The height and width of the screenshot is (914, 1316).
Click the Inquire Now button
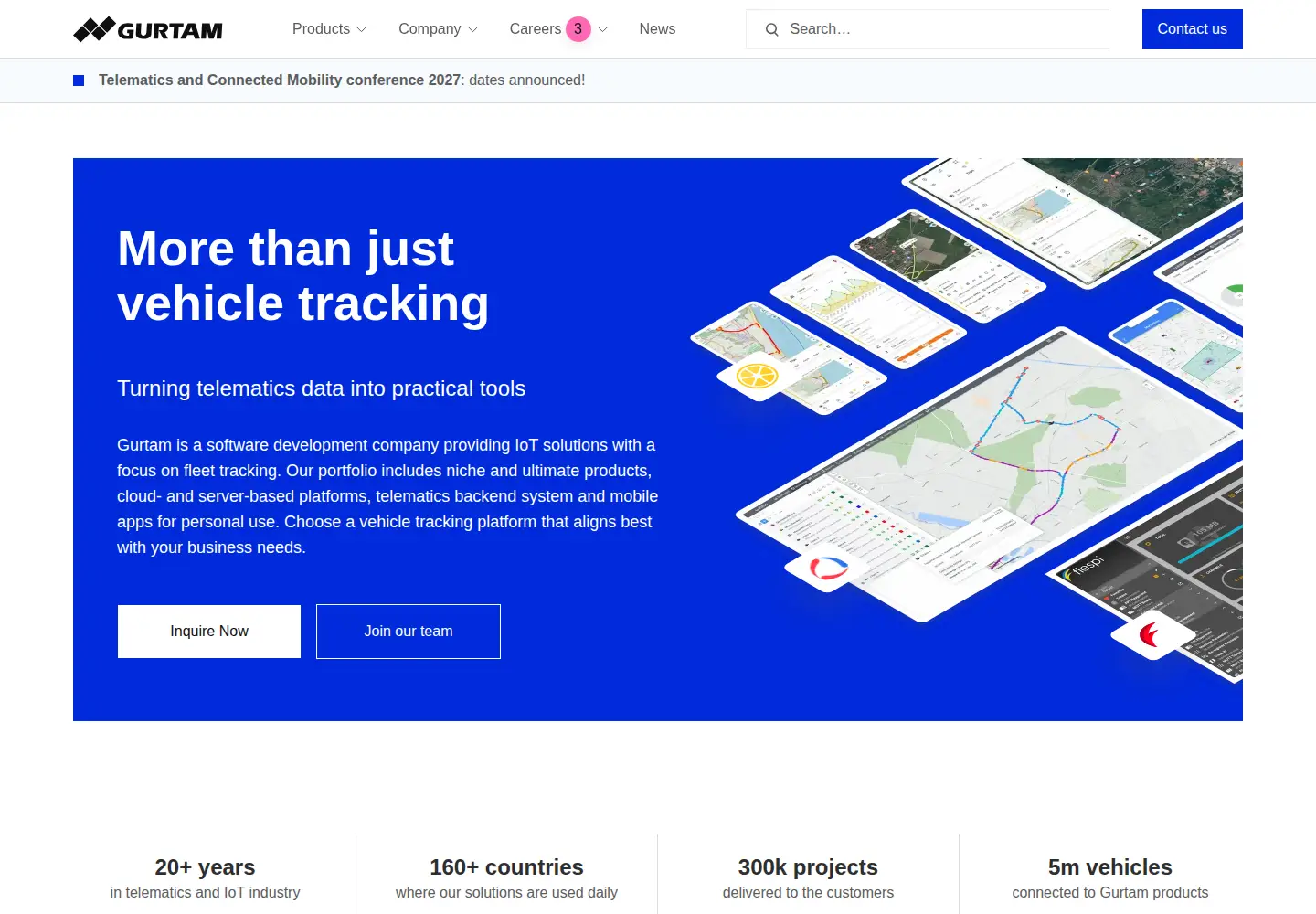pyautogui.click(x=209, y=632)
